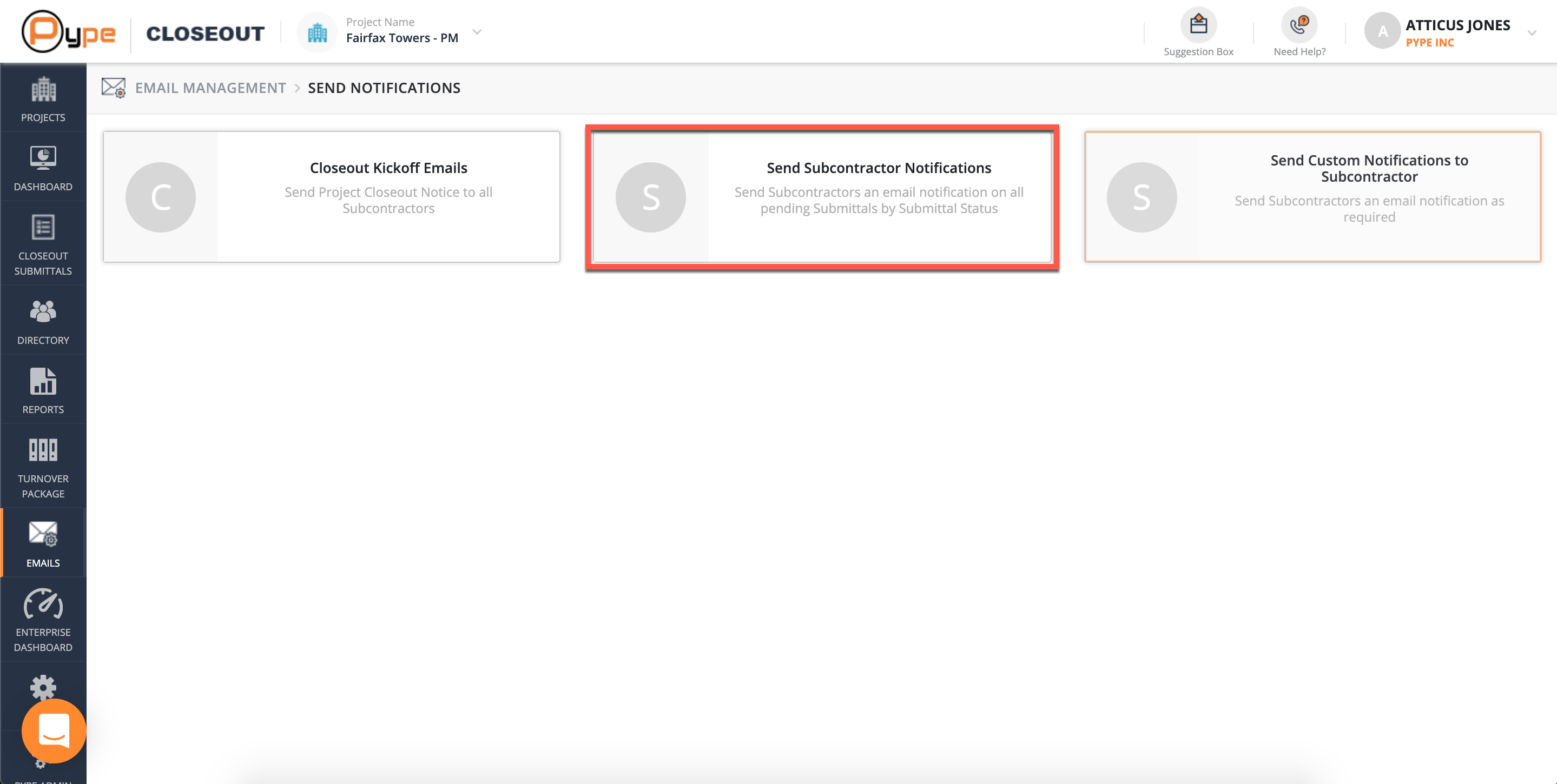Click the Email Management breadcrumb link

click(210, 88)
